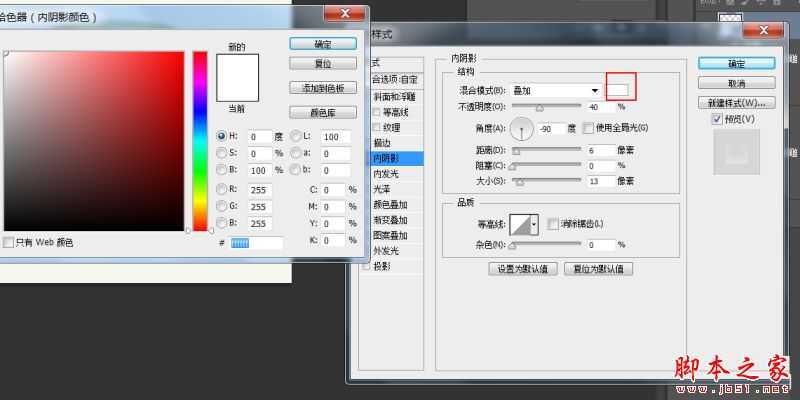Toggle the 预览 (Preview) checkbox
800x400 pixels.
coord(717,120)
